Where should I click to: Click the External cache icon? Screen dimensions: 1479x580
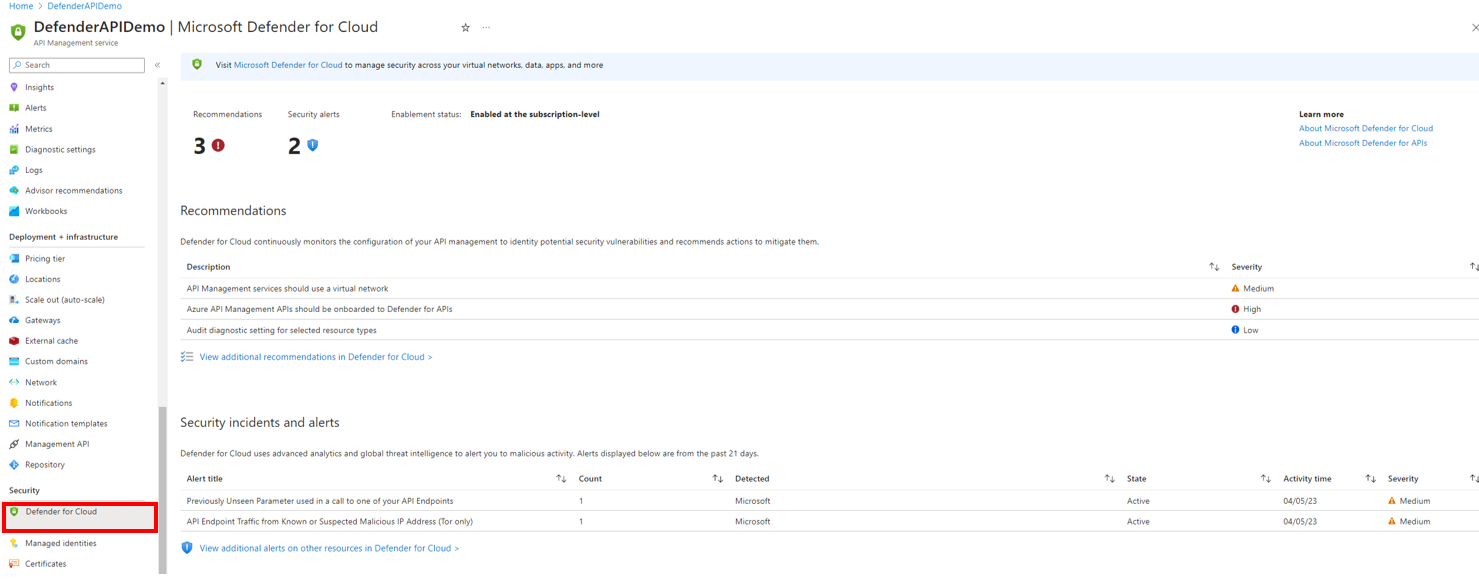pyautogui.click(x=14, y=341)
